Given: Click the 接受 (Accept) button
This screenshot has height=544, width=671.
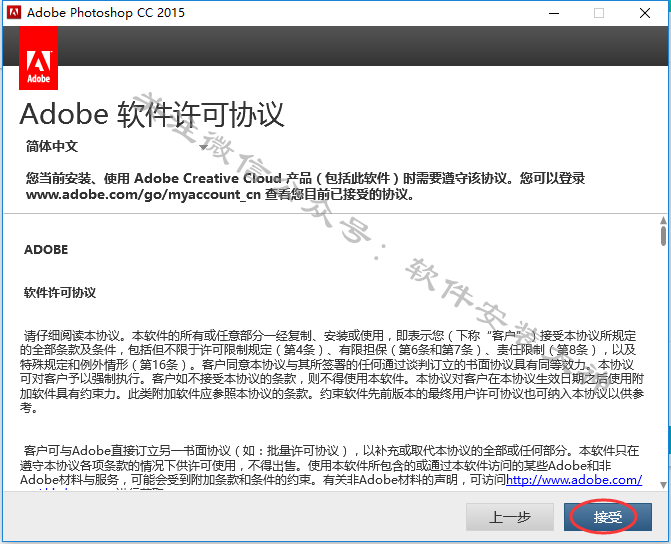Looking at the screenshot, I should tap(607, 517).
